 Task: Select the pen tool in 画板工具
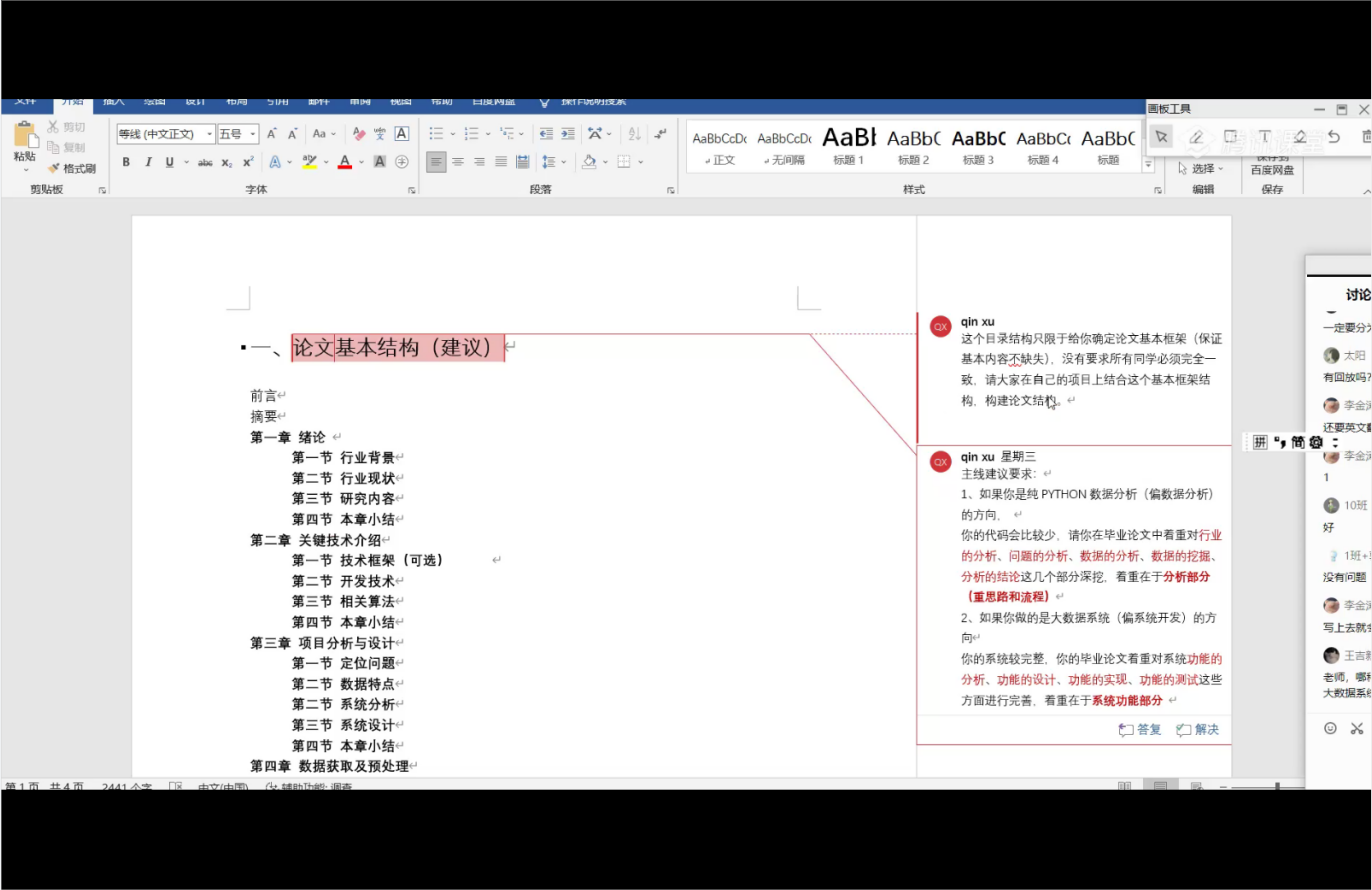(x=1195, y=137)
